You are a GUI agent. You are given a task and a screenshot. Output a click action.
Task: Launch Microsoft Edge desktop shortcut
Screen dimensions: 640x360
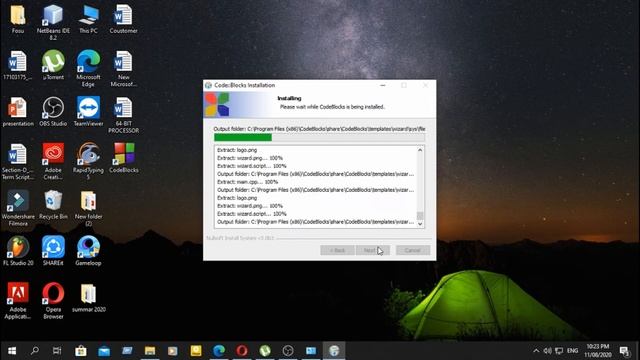click(88, 69)
